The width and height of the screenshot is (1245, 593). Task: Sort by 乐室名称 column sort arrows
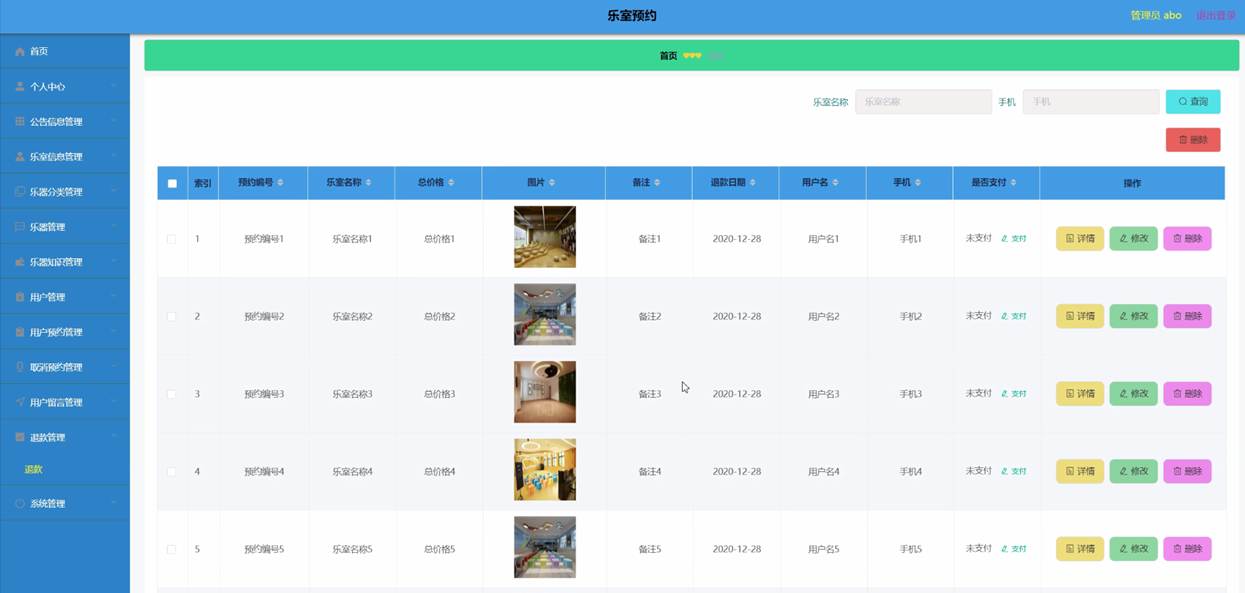pos(369,183)
